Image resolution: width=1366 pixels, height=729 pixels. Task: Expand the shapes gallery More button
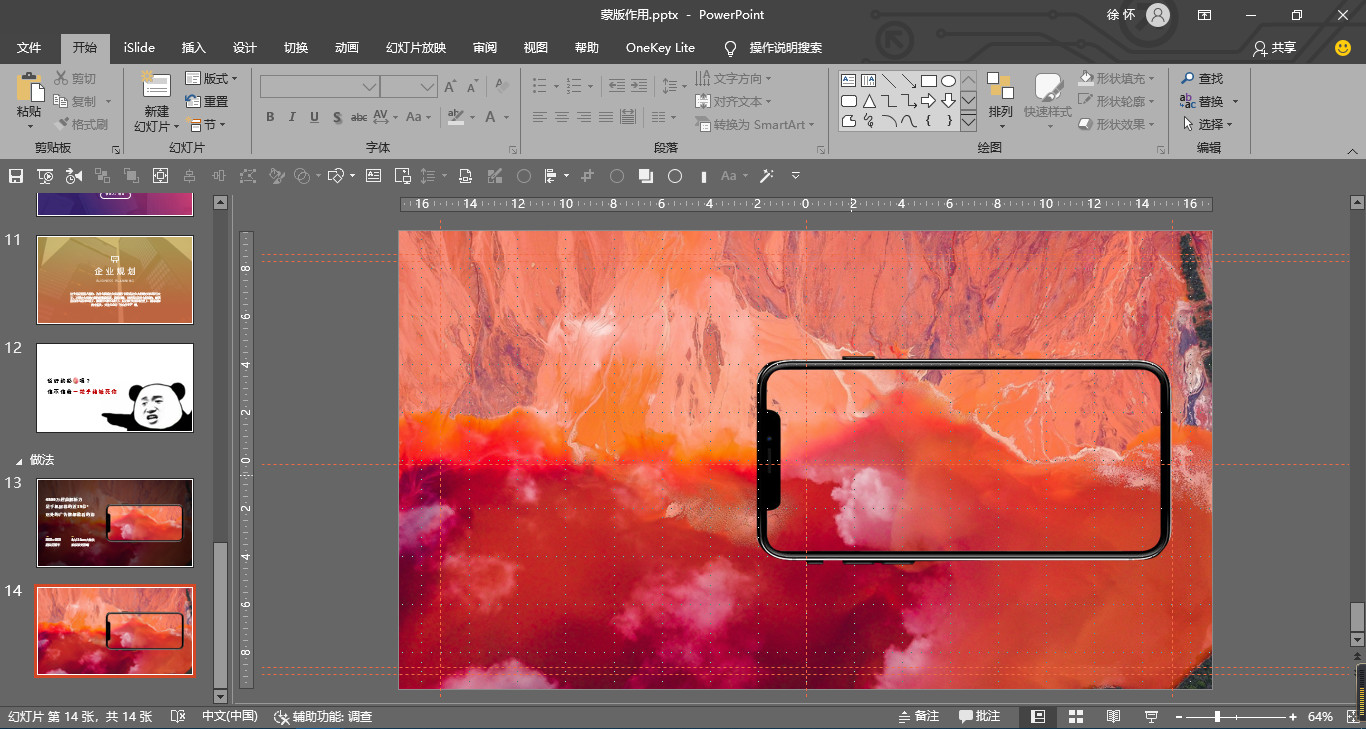(968, 122)
